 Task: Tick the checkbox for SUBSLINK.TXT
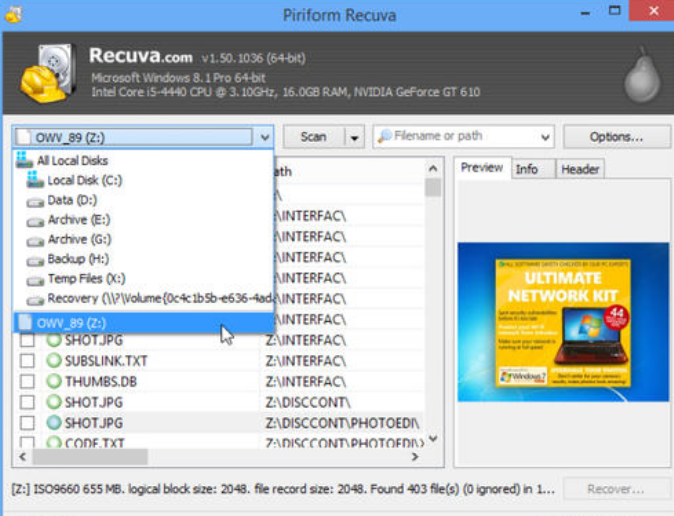[x=27, y=360]
